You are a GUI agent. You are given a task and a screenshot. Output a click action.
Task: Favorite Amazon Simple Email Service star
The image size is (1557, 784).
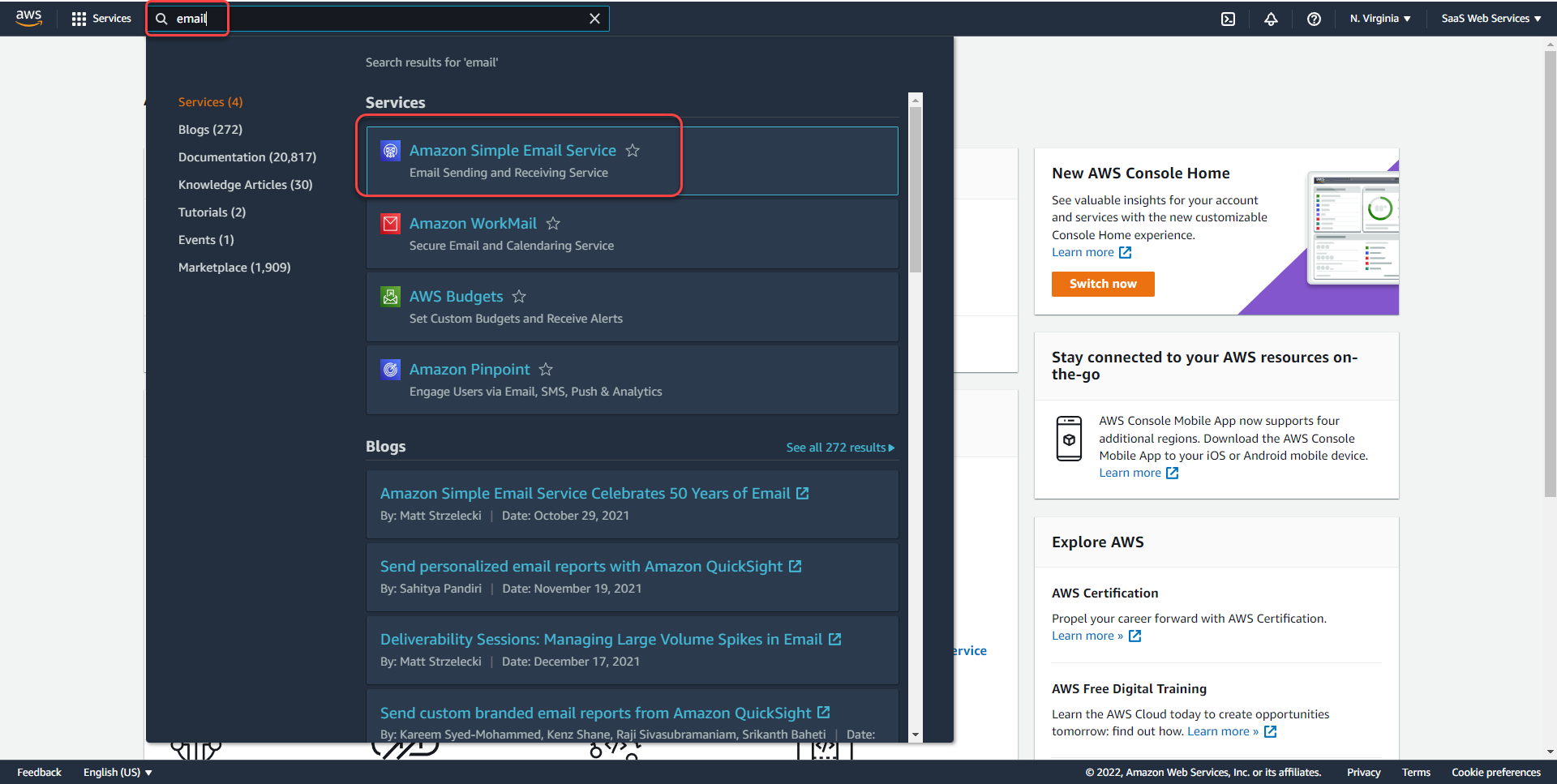[x=633, y=151]
